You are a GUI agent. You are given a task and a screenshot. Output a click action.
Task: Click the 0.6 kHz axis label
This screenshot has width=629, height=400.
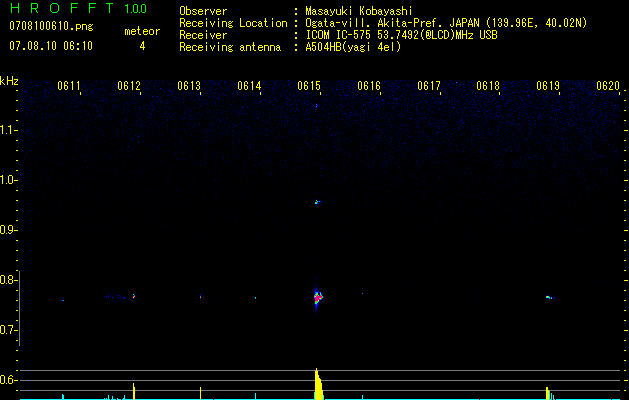[7, 380]
